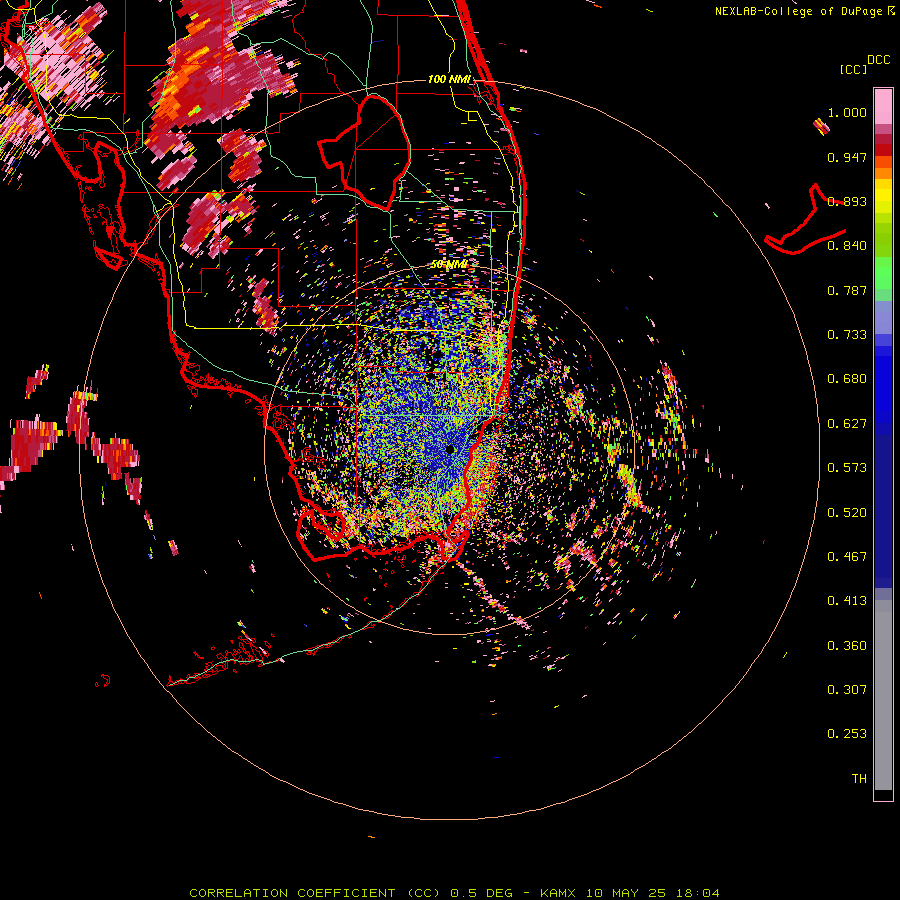The height and width of the screenshot is (900, 900).
Task: Click the 18:04 timestamp in the caption
Action: 699,893
